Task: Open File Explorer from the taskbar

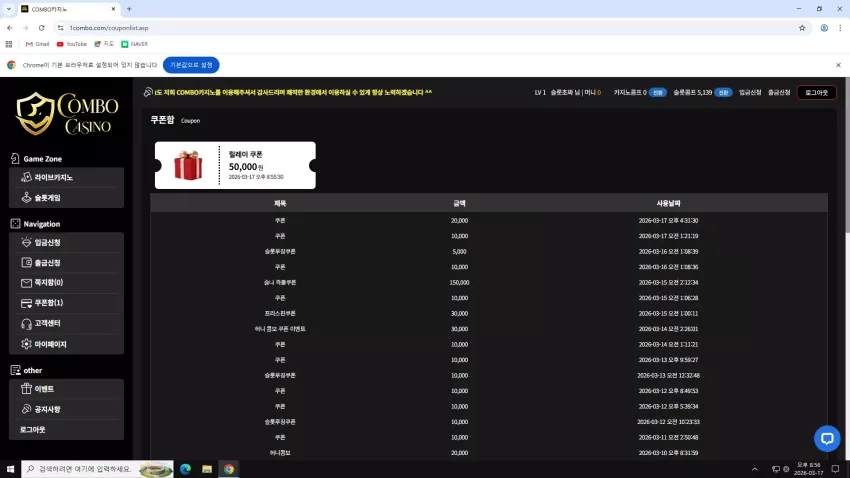Action: tap(207, 469)
